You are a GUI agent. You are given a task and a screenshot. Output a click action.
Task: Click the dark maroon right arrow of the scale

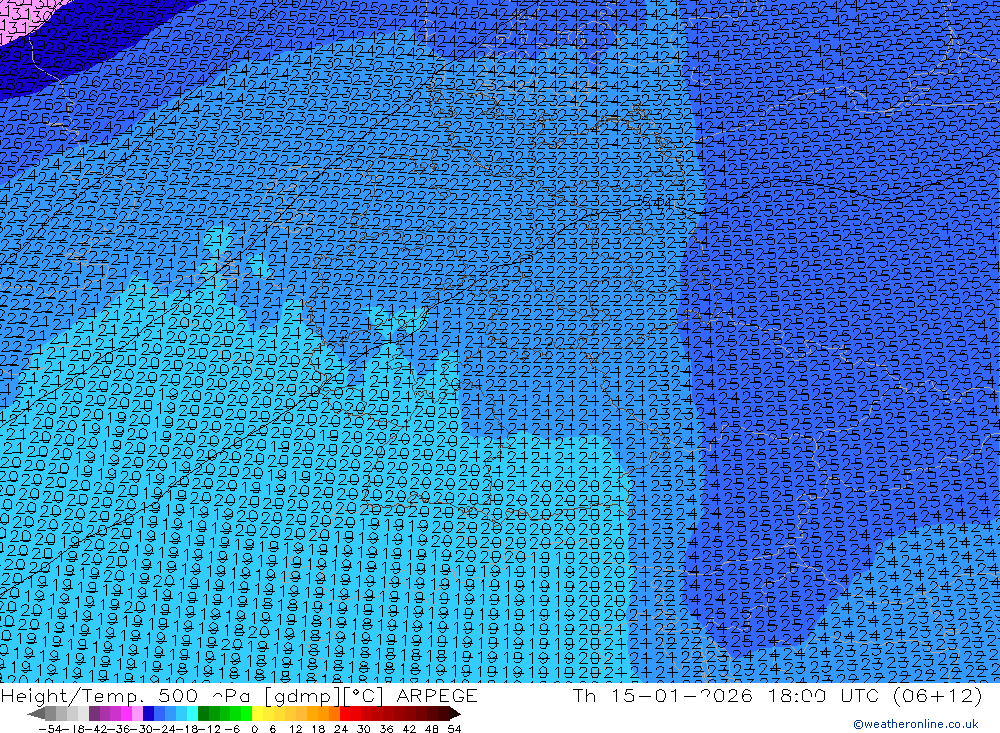(x=455, y=714)
